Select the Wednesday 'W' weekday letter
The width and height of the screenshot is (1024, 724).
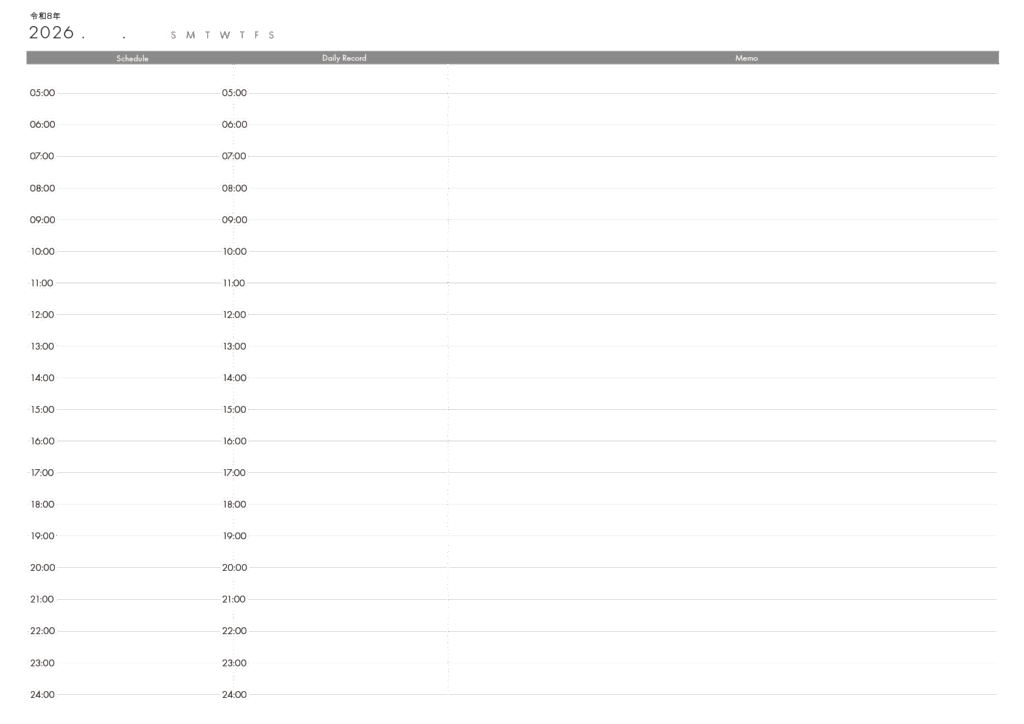click(225, 35)
